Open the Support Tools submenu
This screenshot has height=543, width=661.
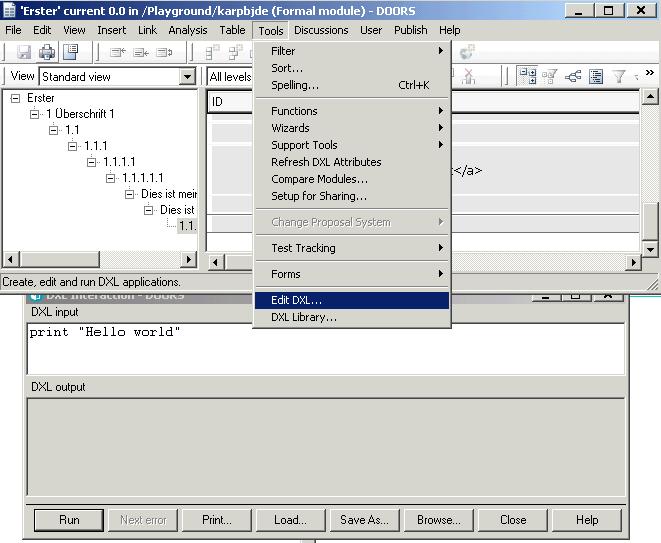352,145
